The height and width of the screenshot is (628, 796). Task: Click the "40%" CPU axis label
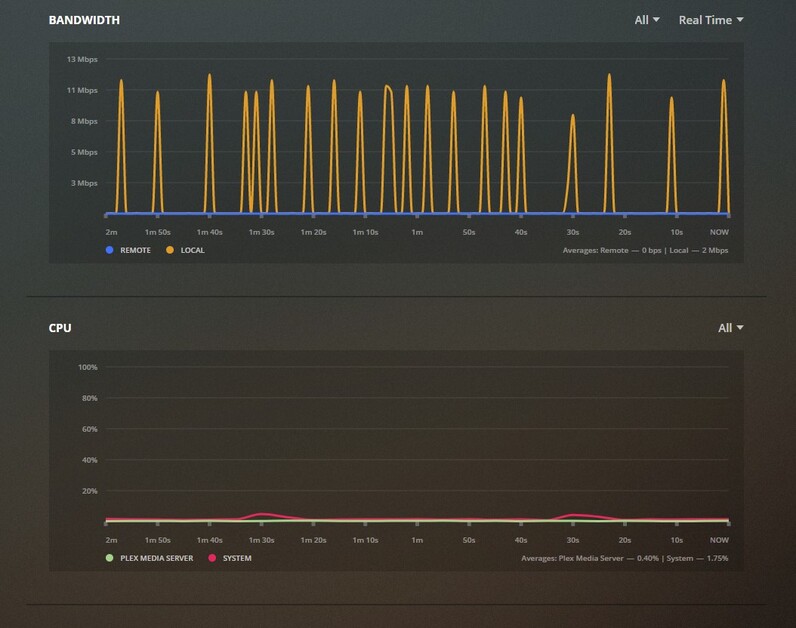pos(90,460)
